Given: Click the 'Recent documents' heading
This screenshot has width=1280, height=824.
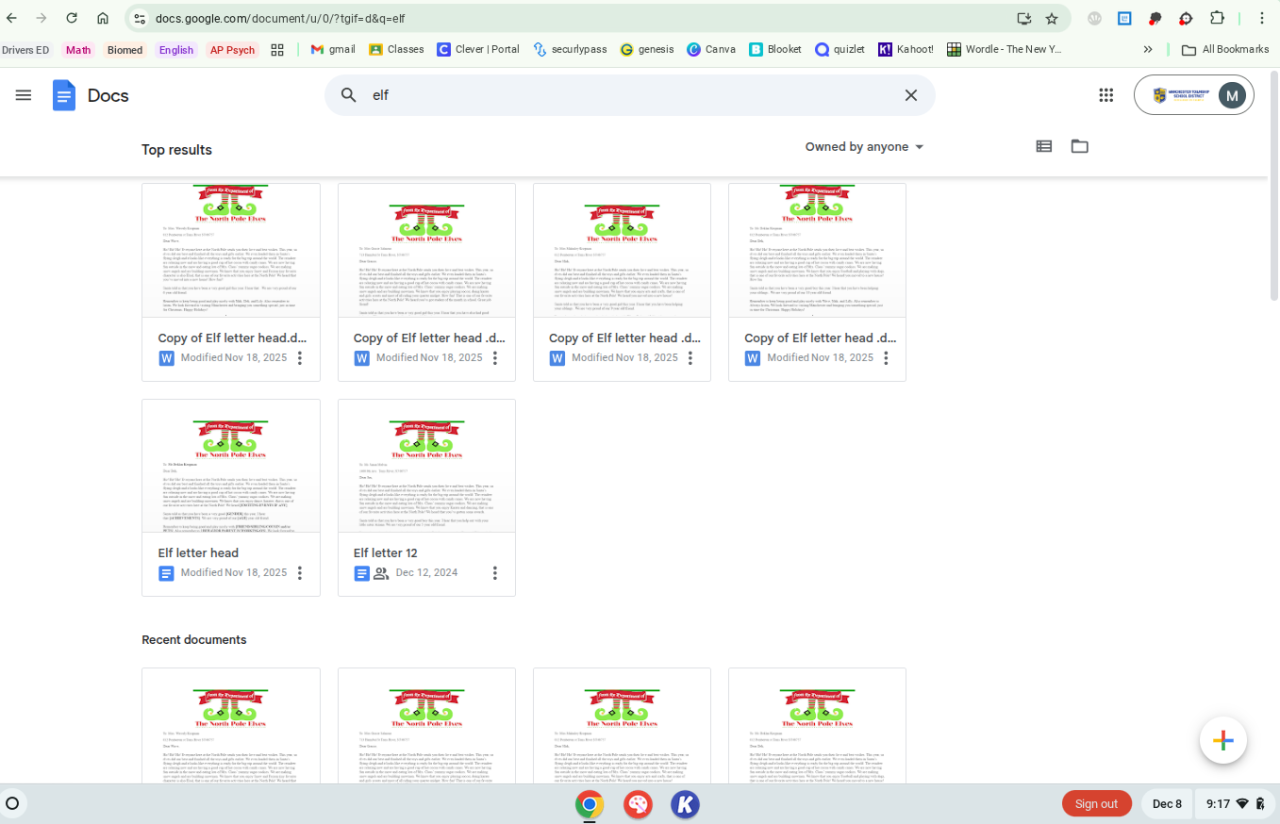Looking at the screenshot, I should (x=194, y=640).
